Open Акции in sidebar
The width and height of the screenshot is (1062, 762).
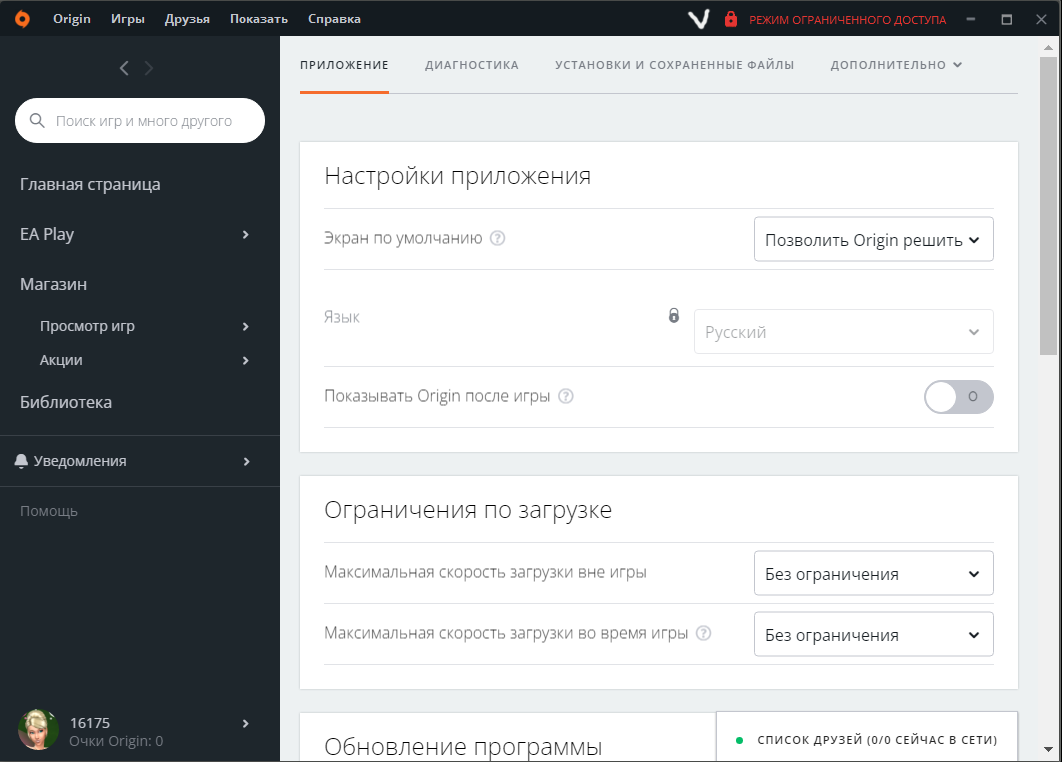click(x=61, y=360)
